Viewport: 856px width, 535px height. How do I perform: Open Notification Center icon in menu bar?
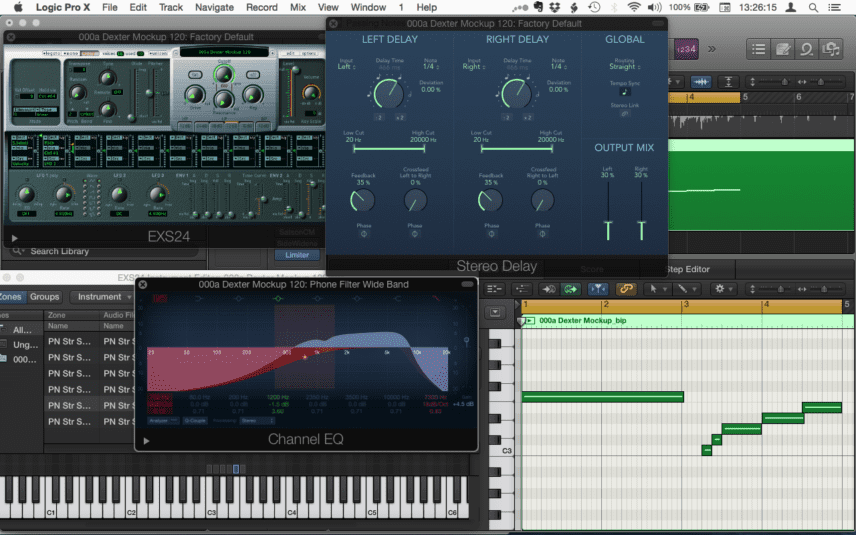835,7
